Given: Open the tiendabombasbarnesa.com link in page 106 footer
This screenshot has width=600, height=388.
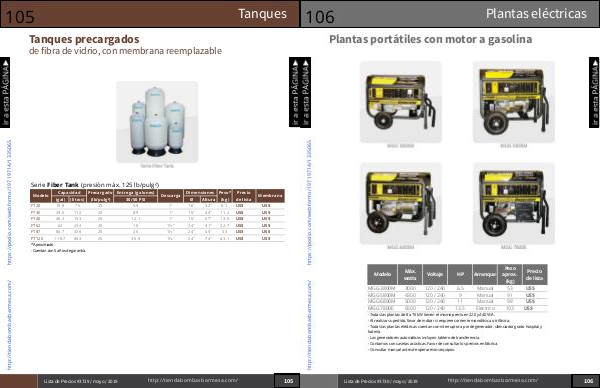Looking at the screenshot, I should coord(493,380).
